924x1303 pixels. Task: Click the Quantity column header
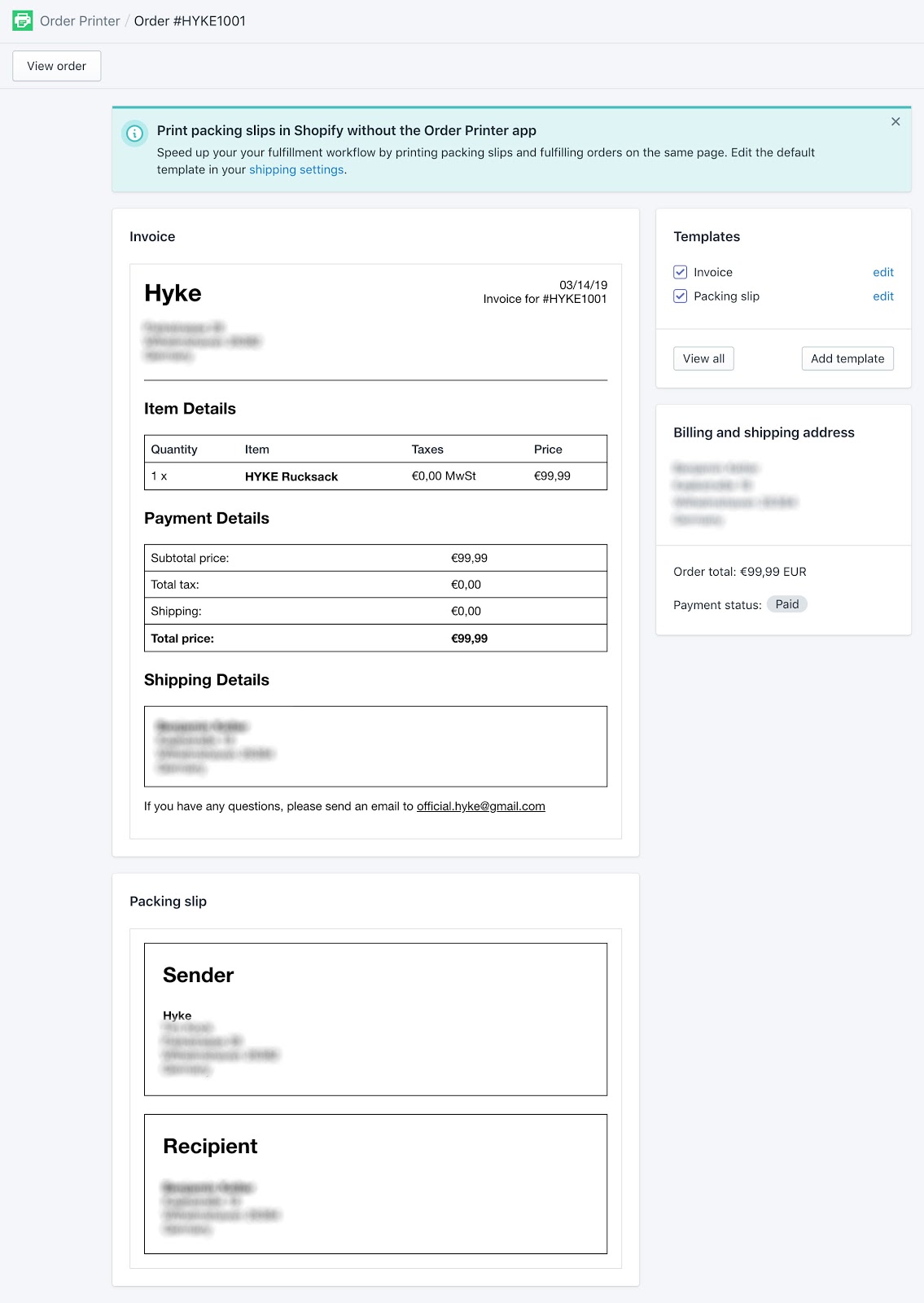coord(174,450)
